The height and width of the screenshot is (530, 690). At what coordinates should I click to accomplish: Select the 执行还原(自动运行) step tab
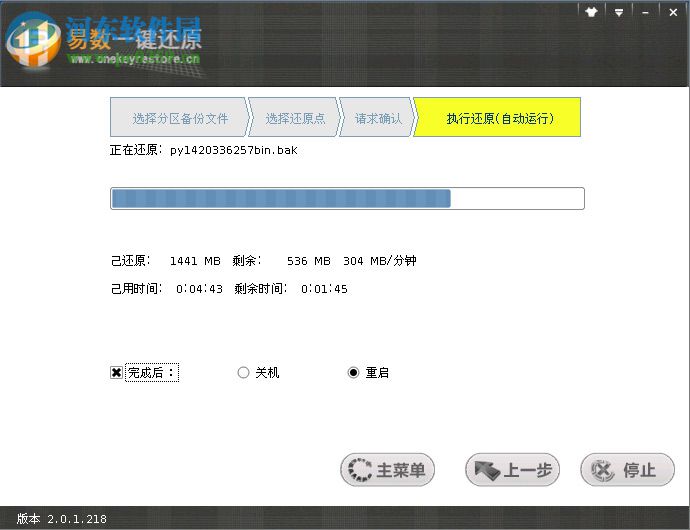[x=498, y=117]
